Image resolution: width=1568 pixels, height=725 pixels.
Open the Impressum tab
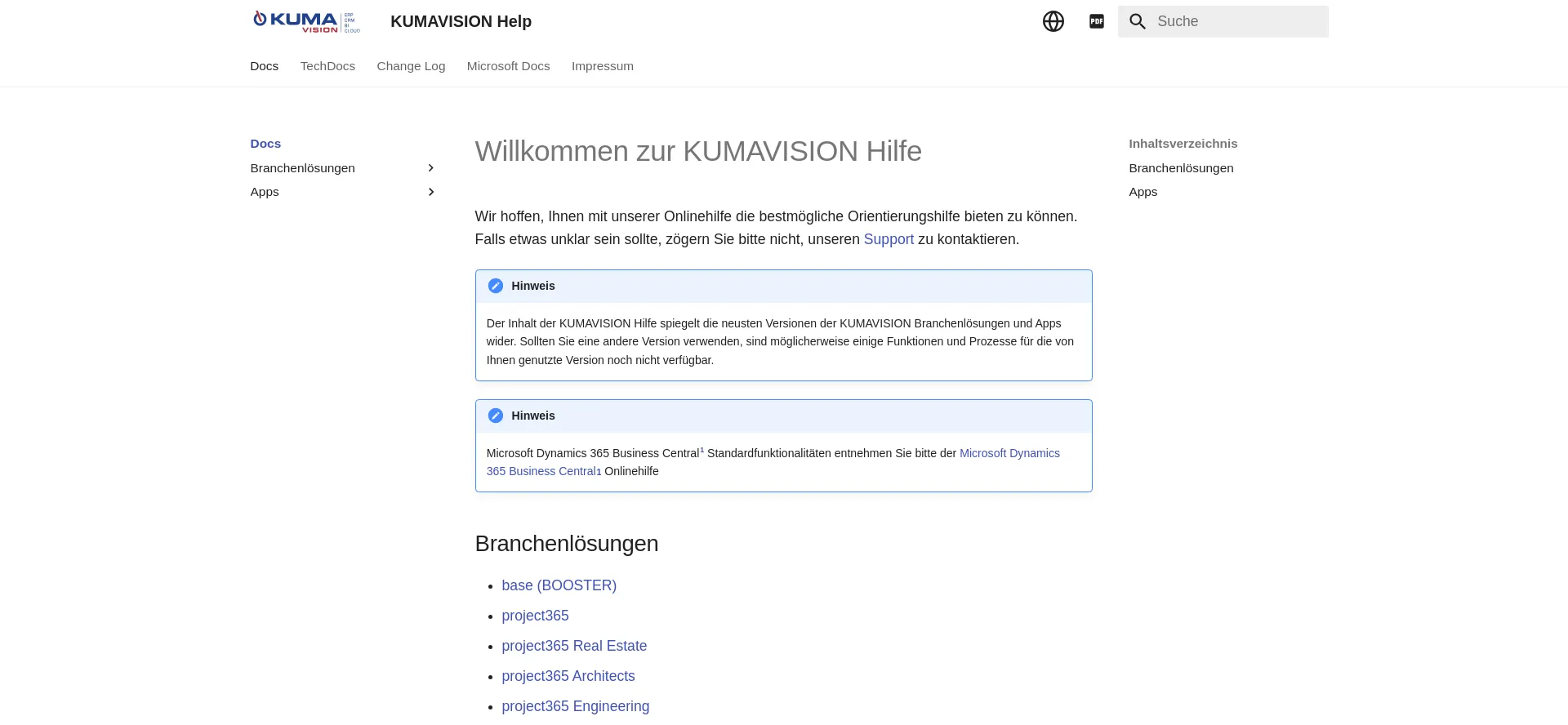(x=603, y=66)
